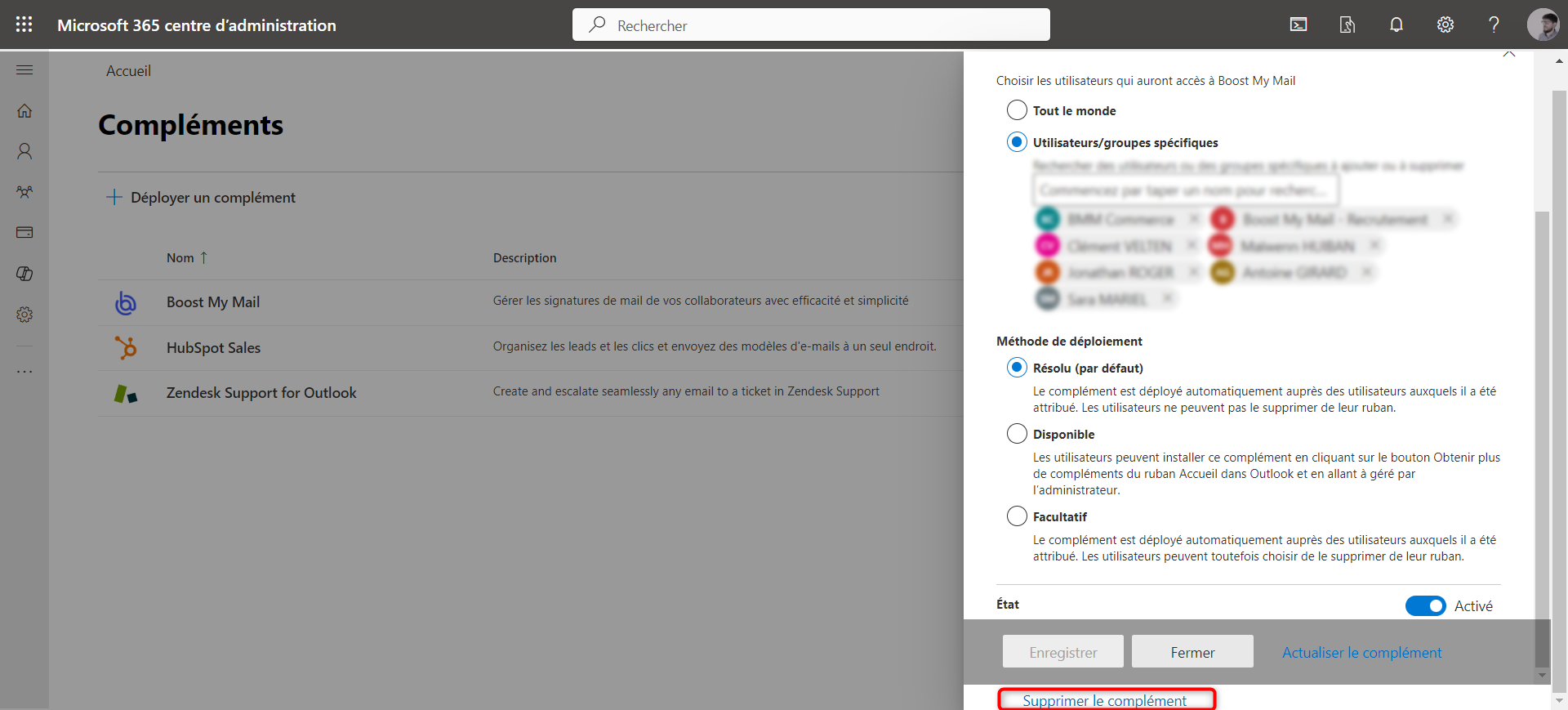Open Settings gear in left sidebar
This screenshot has height=710, width=1568.
point(24,315)
